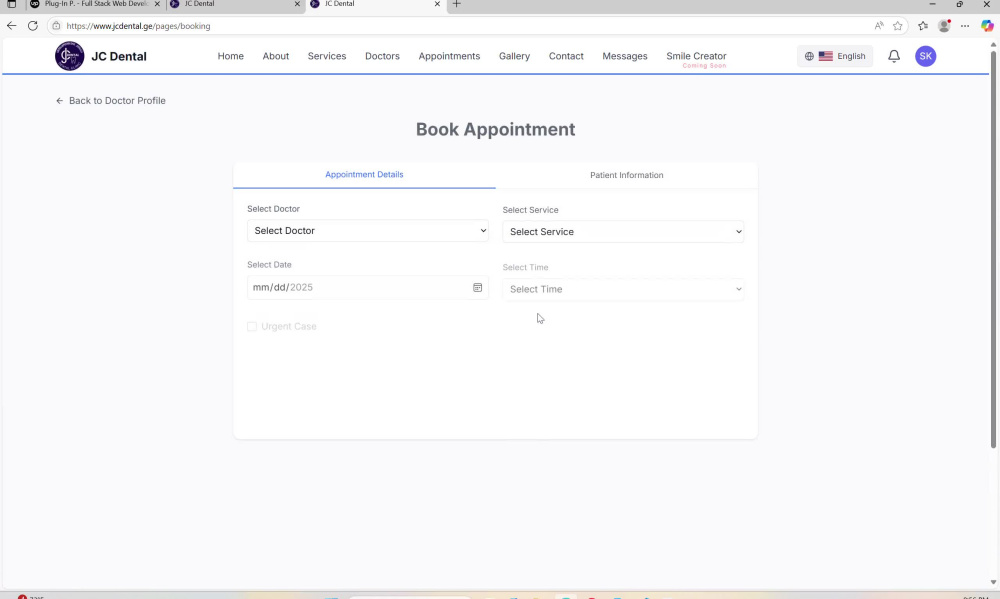
Task: Open new browser tab with plus
Action: click(x=457, y=4)
